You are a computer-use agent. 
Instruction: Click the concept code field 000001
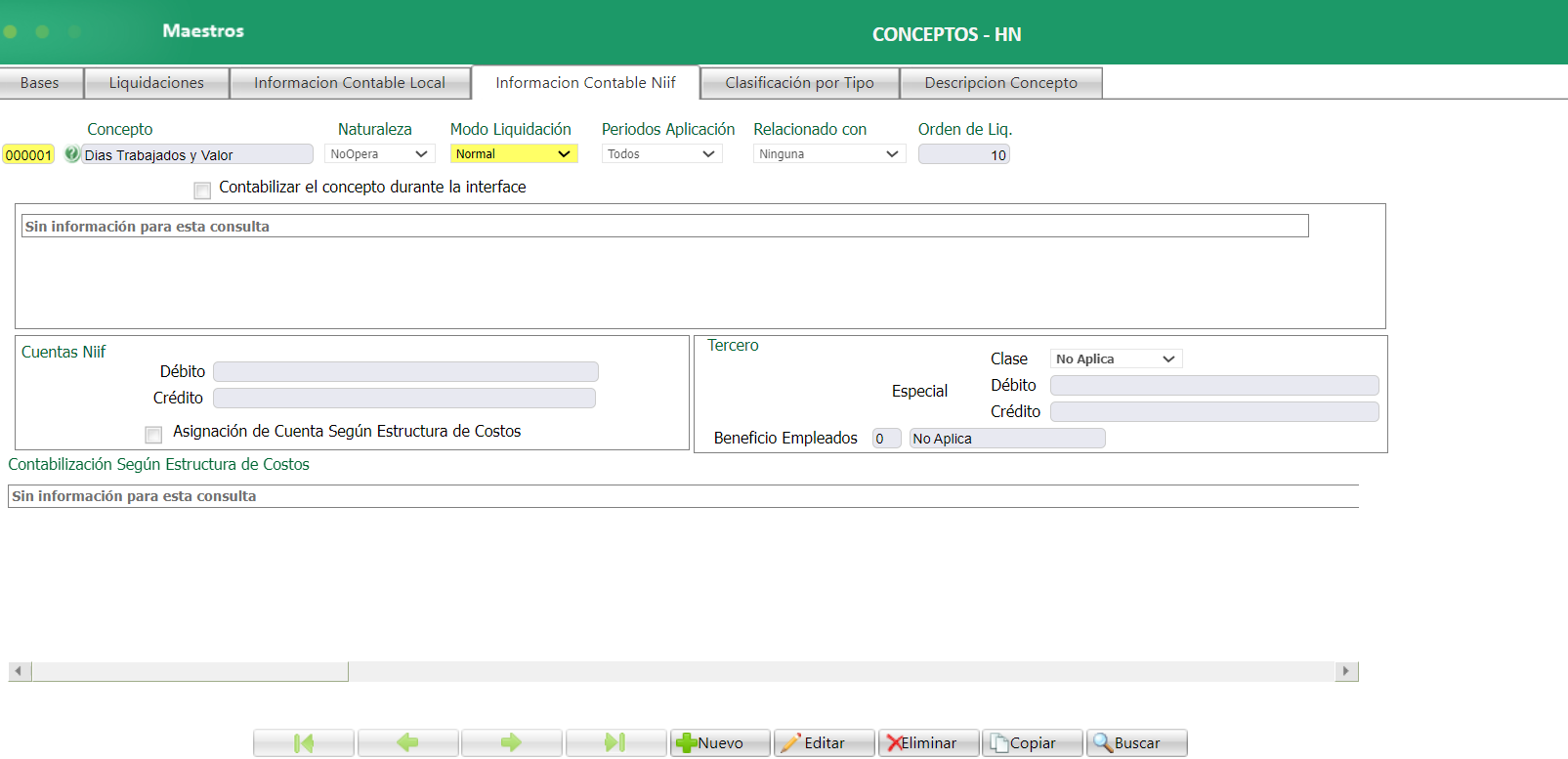28,154
